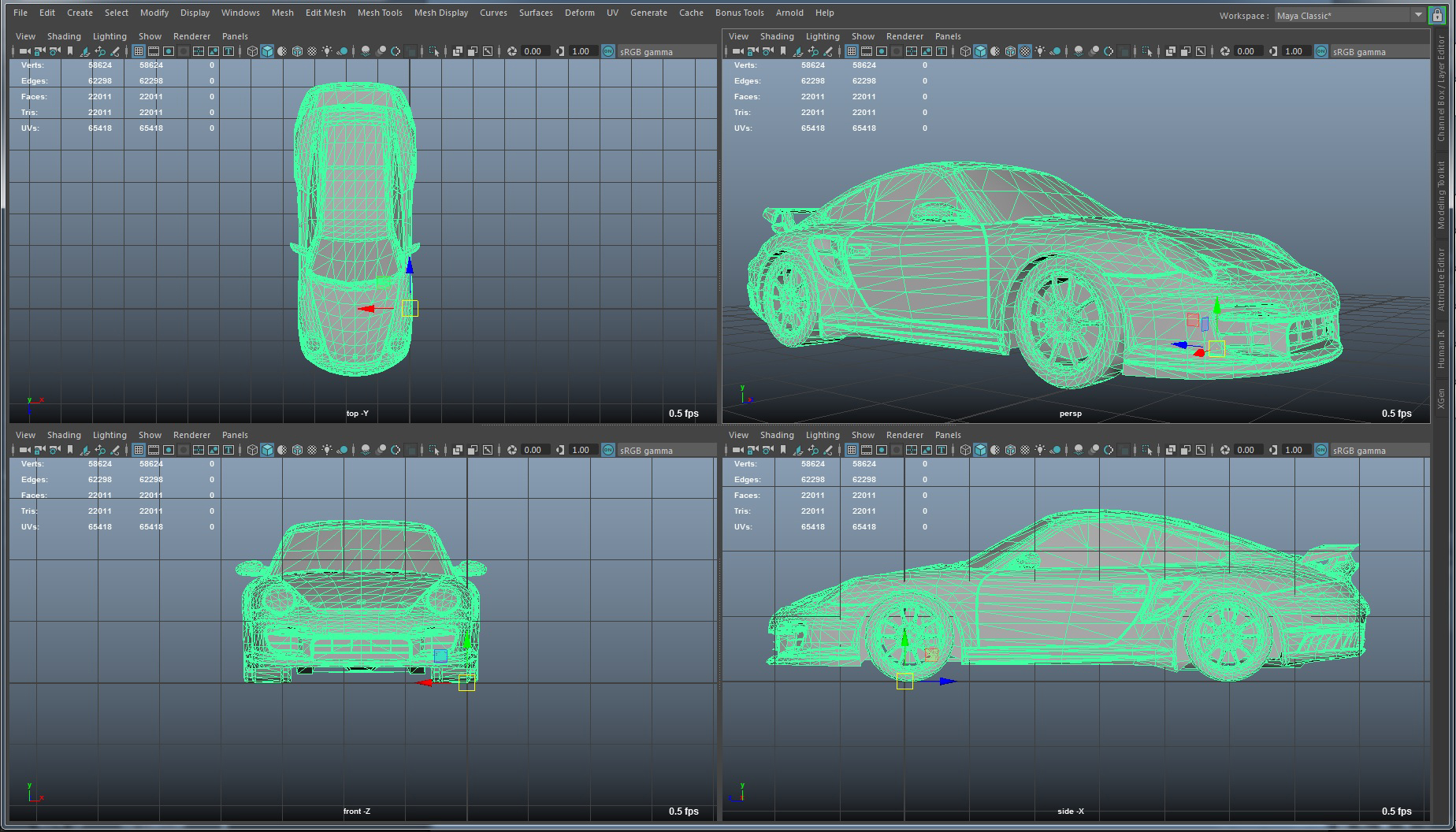Toggle Field Chart in persp panel
This screenshot has width=1456, height=832.
pyautogui.click(x=912, y=51)
